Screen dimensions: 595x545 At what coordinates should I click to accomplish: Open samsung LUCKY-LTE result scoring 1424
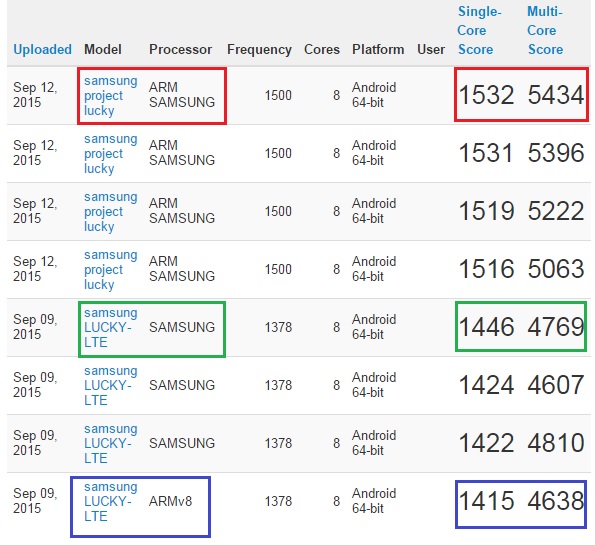pyautogui.click(x=110, y=386)
